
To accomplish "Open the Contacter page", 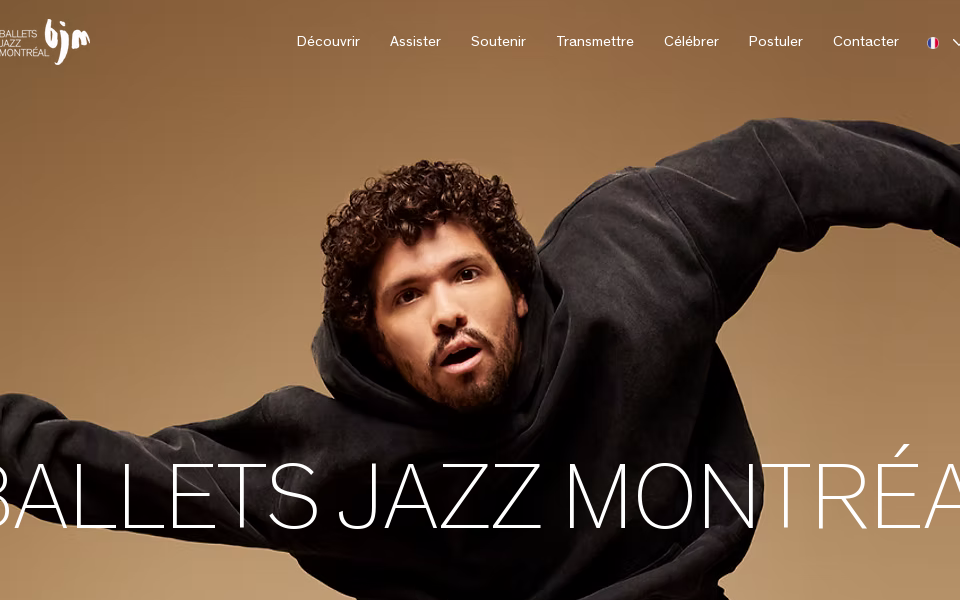I will click(x=866, y=42).
